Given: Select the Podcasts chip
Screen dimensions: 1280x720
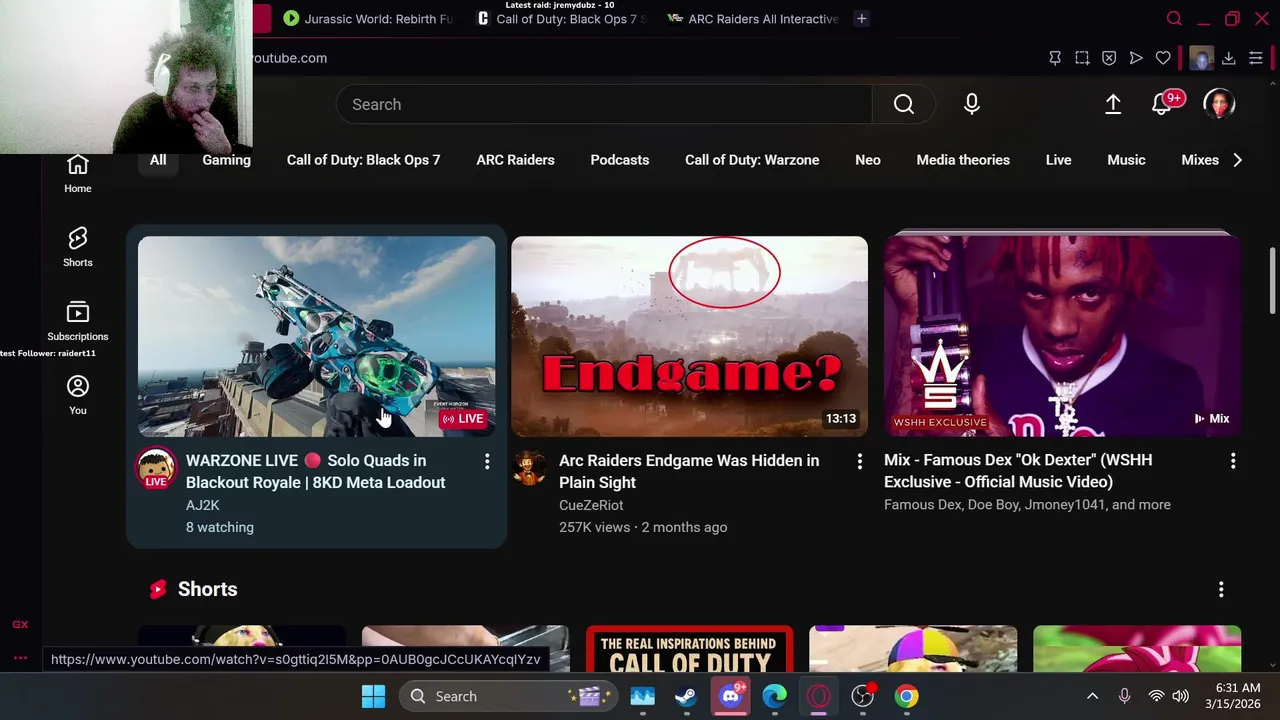Looking at the screenshot, I should tap(619, 160).
